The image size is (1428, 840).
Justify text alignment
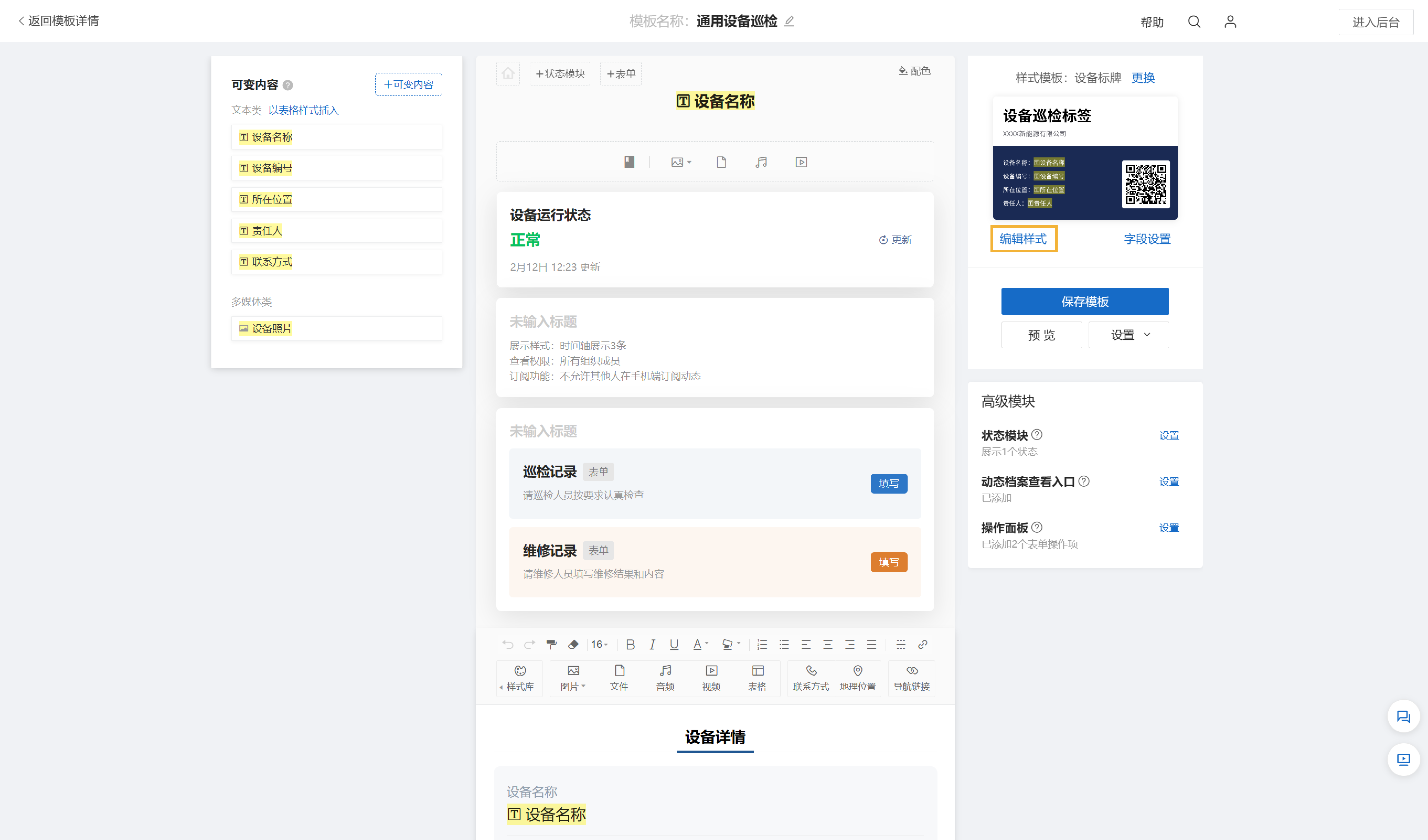coord(872,645)
